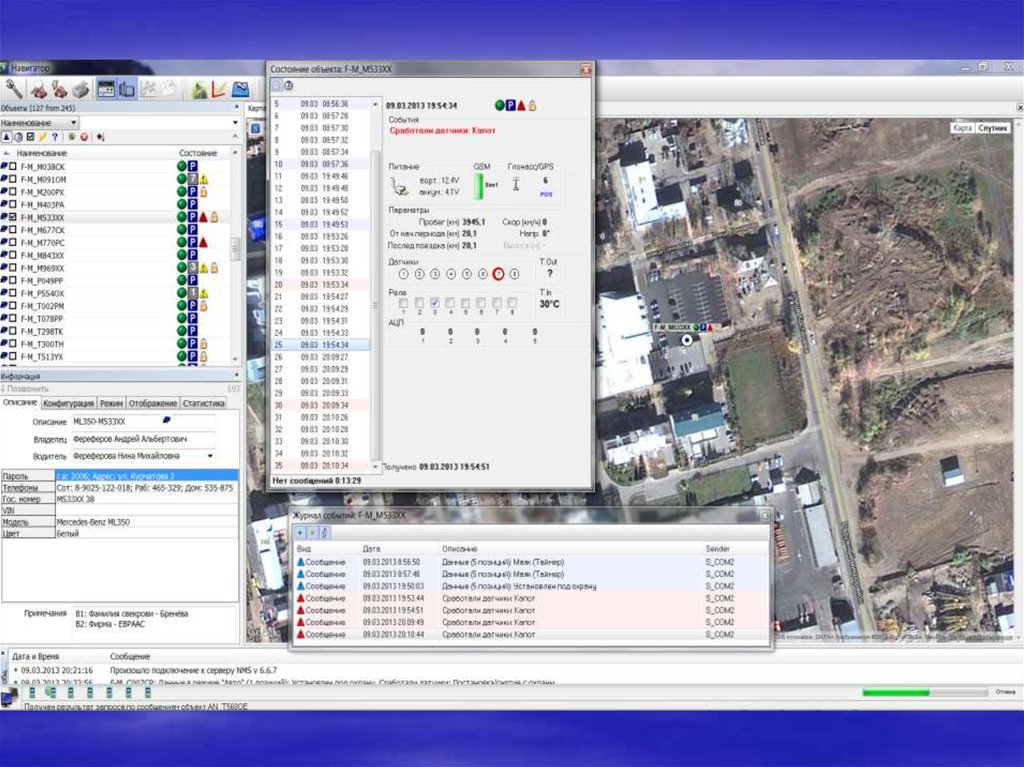Click sensor 7 red circle indicator
1024x767 pixels.
(x=498, y=274)
